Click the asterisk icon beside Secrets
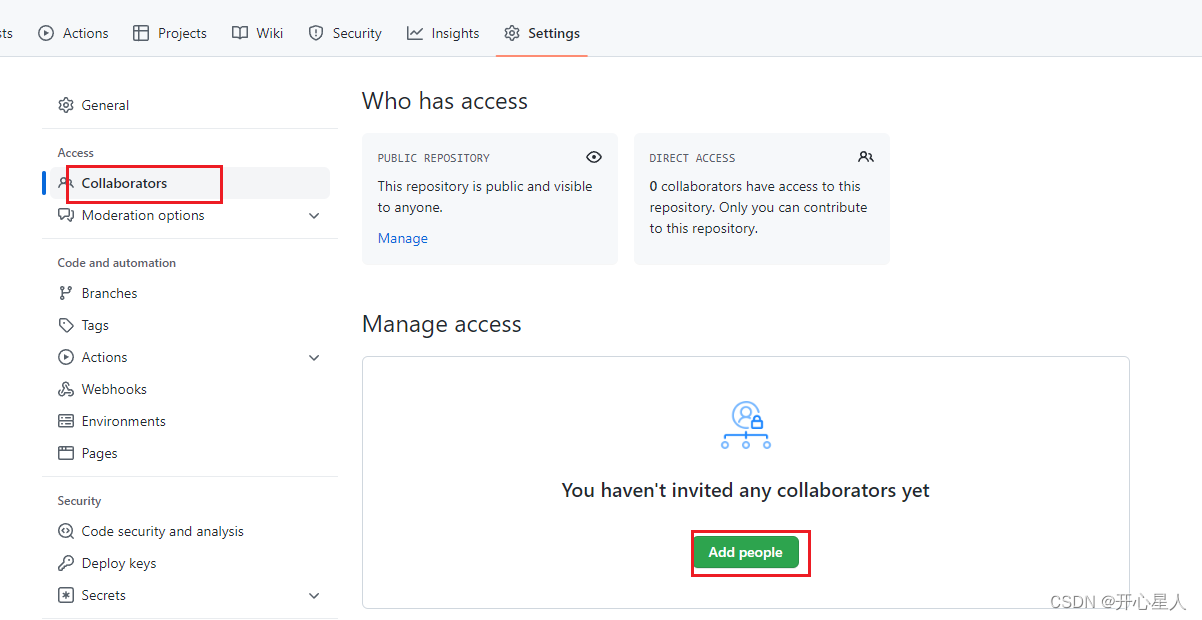 click(x=66, y=595)
